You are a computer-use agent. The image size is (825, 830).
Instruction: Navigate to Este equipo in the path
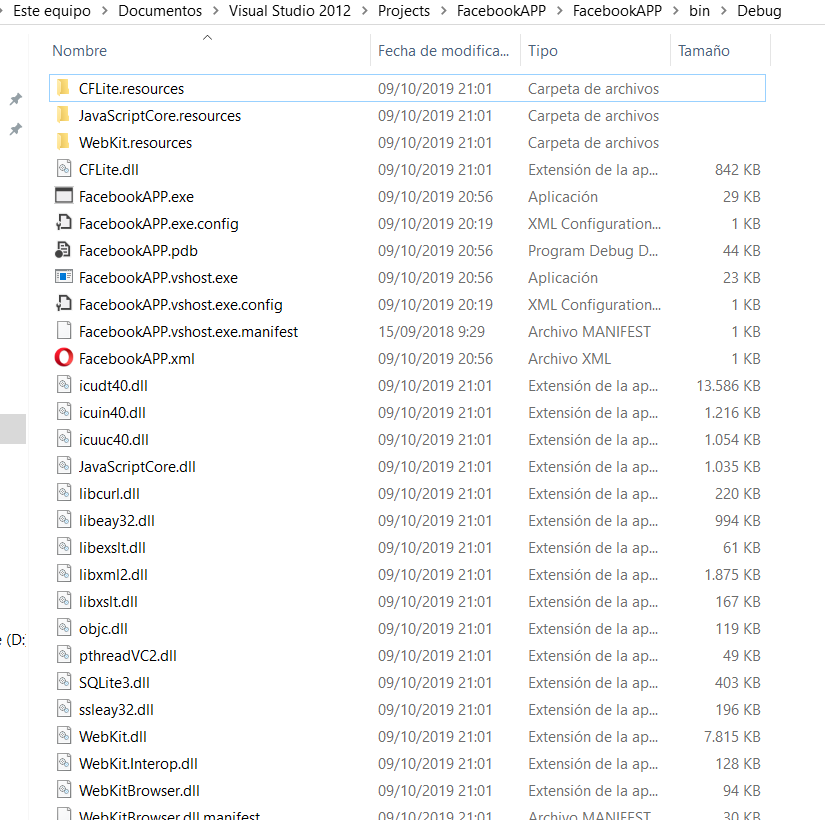(51, 11)
